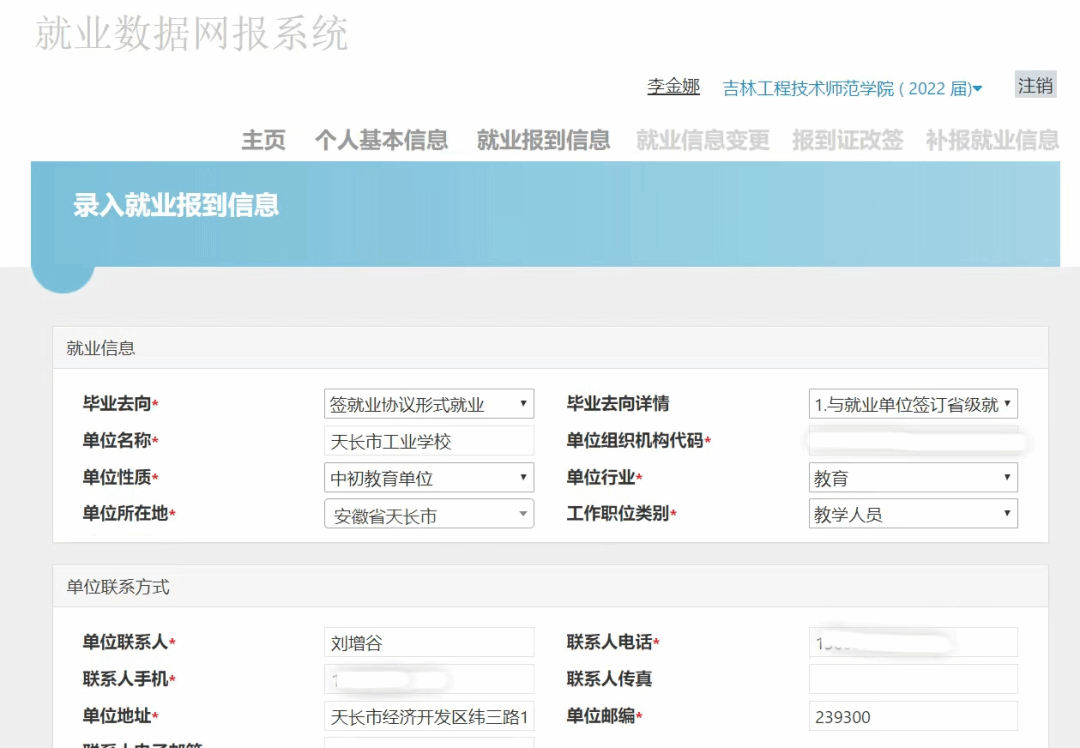Select the 就业信息变更 menu item
This screenshot has width=1080, height=748.
pos(703,141)
